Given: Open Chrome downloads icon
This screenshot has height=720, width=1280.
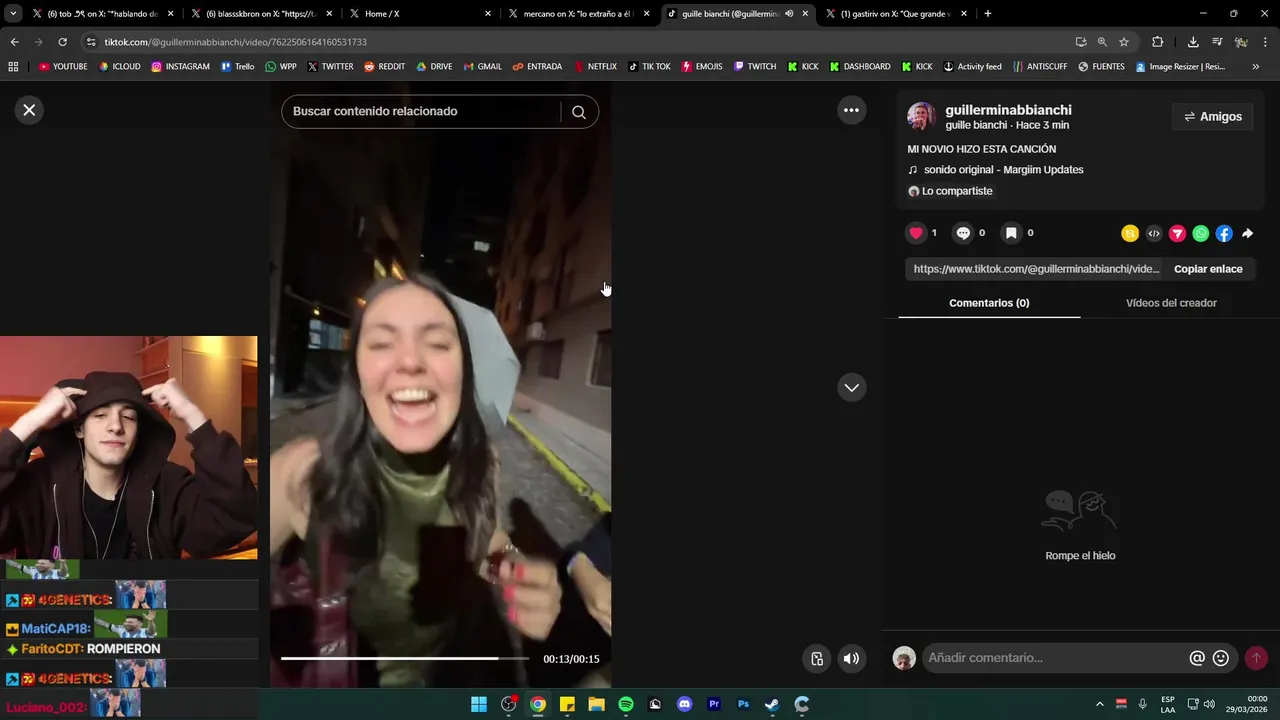Looking at the screenshot, I should click(1193, 42).
